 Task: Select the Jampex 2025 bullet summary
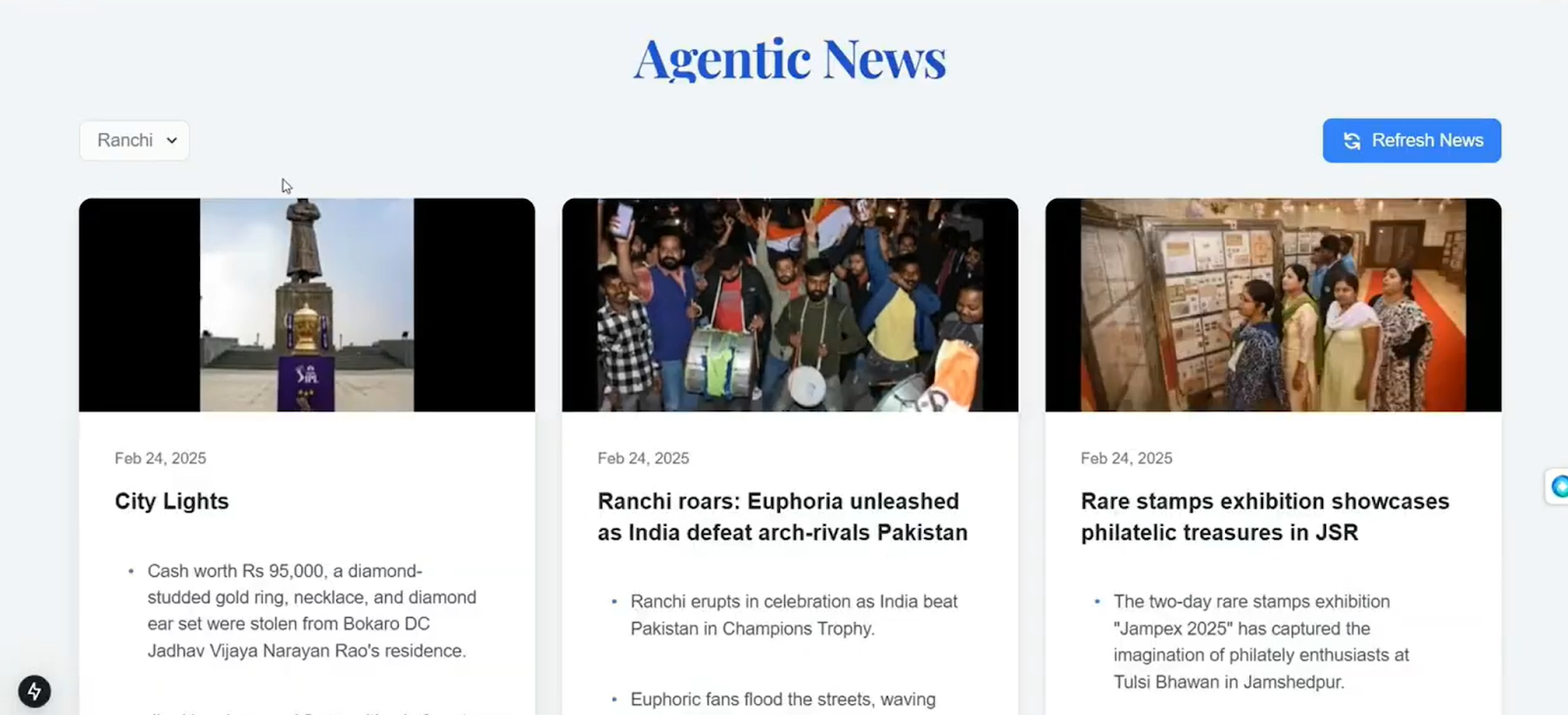click(1261, 642)
